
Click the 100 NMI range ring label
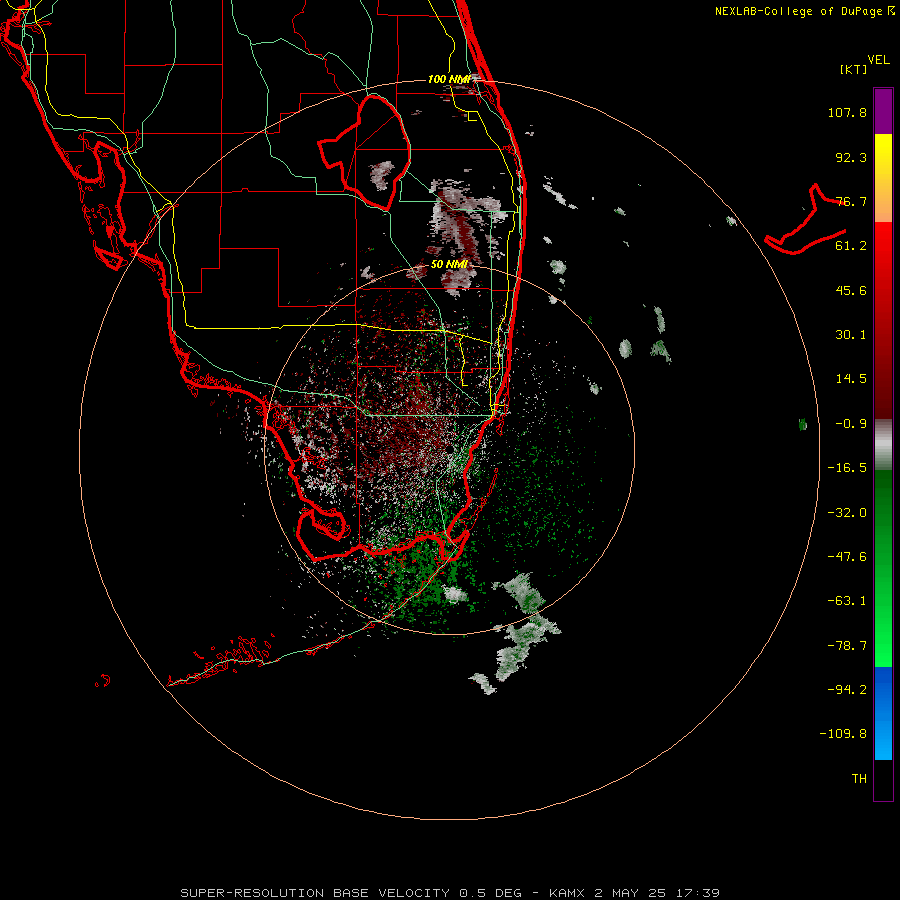[x=448, y=79]
